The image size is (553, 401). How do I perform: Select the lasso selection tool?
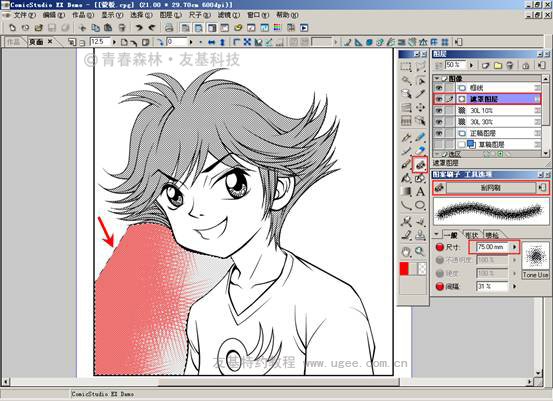[x=420, y=66]
